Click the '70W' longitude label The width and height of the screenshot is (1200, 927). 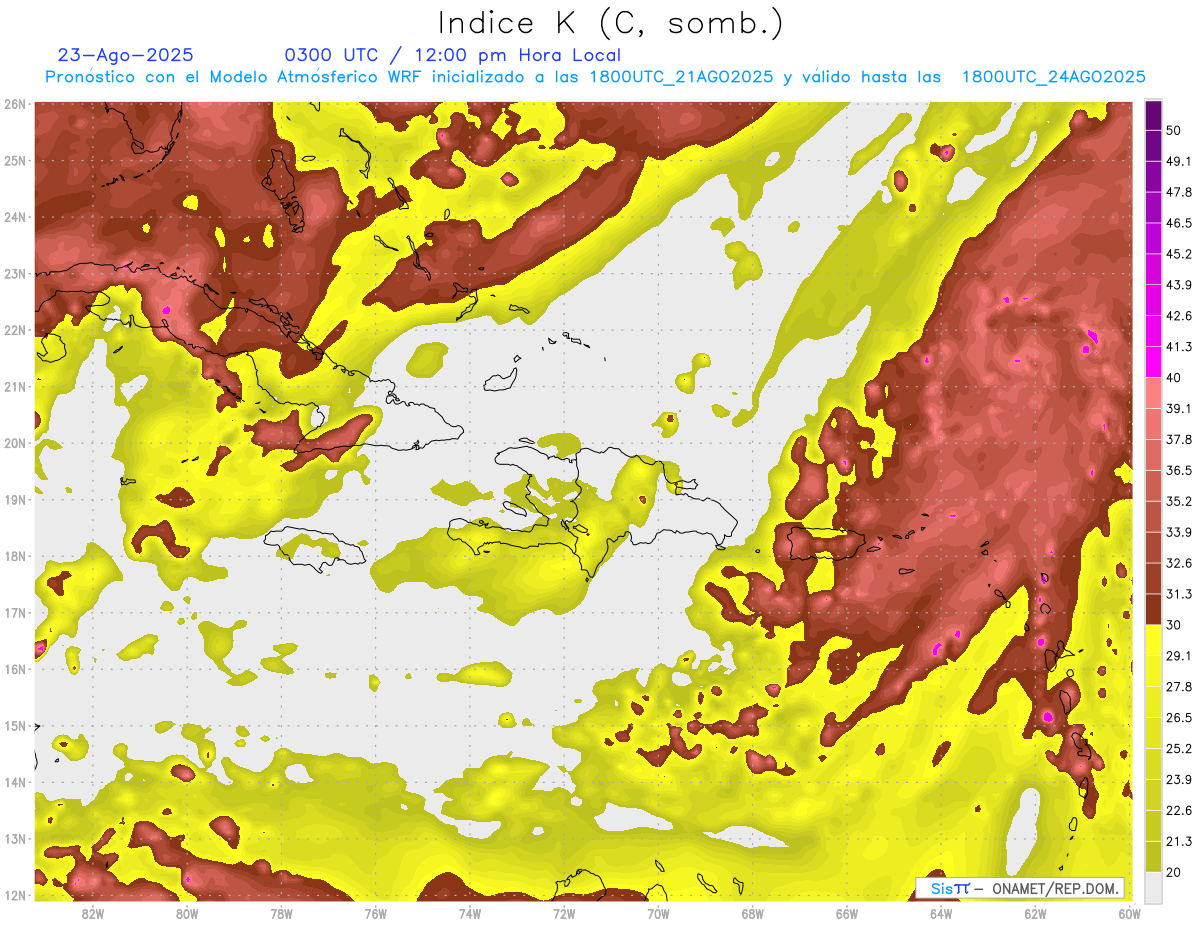point(658,913)
